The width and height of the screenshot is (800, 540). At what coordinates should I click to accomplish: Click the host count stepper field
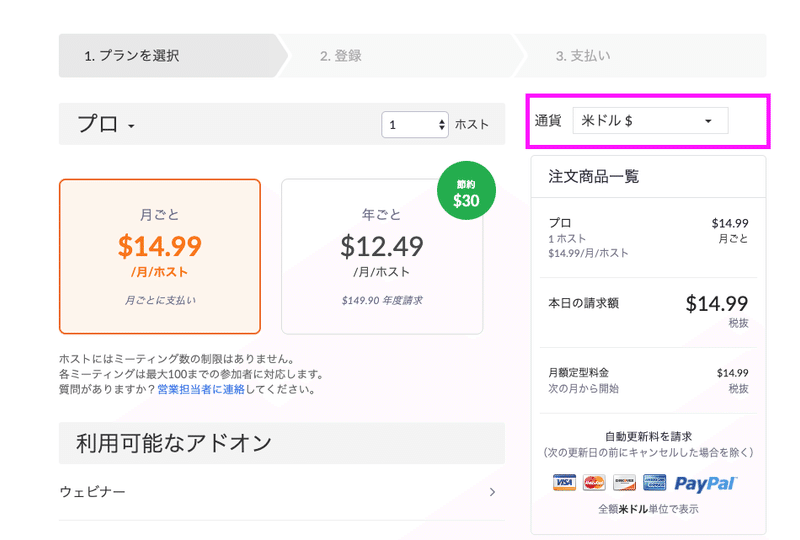(415, 125)
